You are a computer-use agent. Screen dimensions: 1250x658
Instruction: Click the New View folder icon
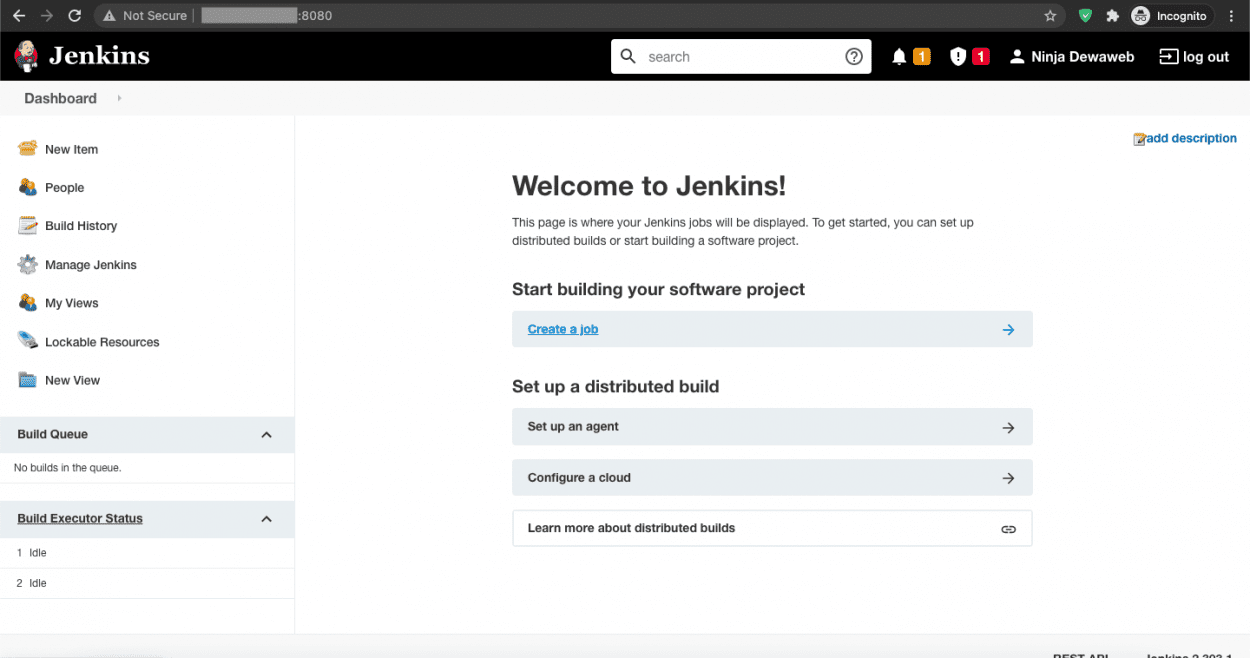(27, 380)
